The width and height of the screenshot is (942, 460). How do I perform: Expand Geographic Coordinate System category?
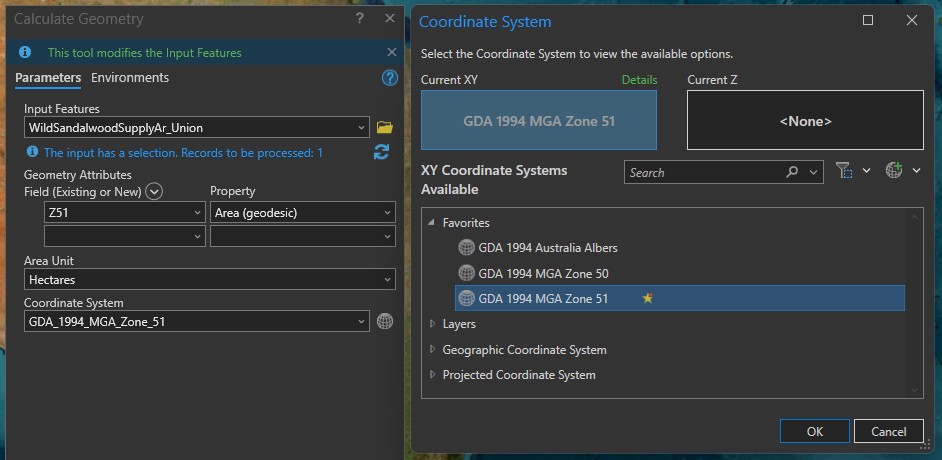(x=432, y=350)
